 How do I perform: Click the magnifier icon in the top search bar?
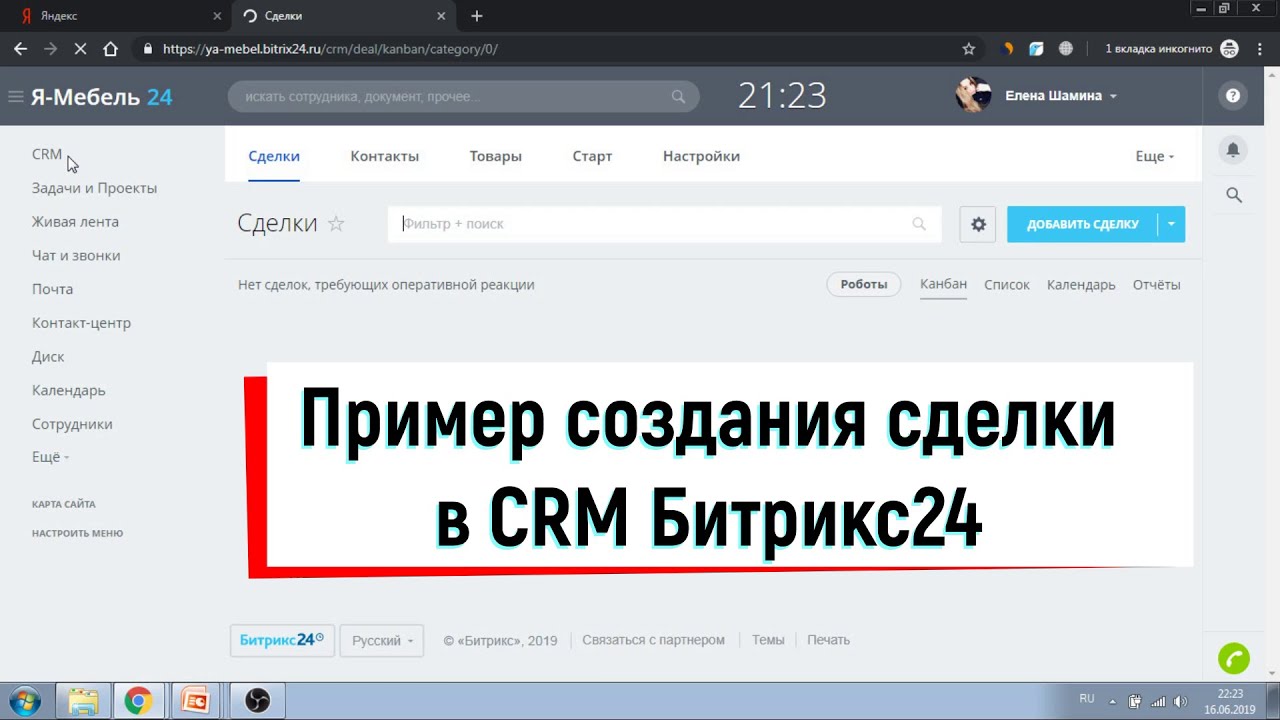(x=678, y=97)
